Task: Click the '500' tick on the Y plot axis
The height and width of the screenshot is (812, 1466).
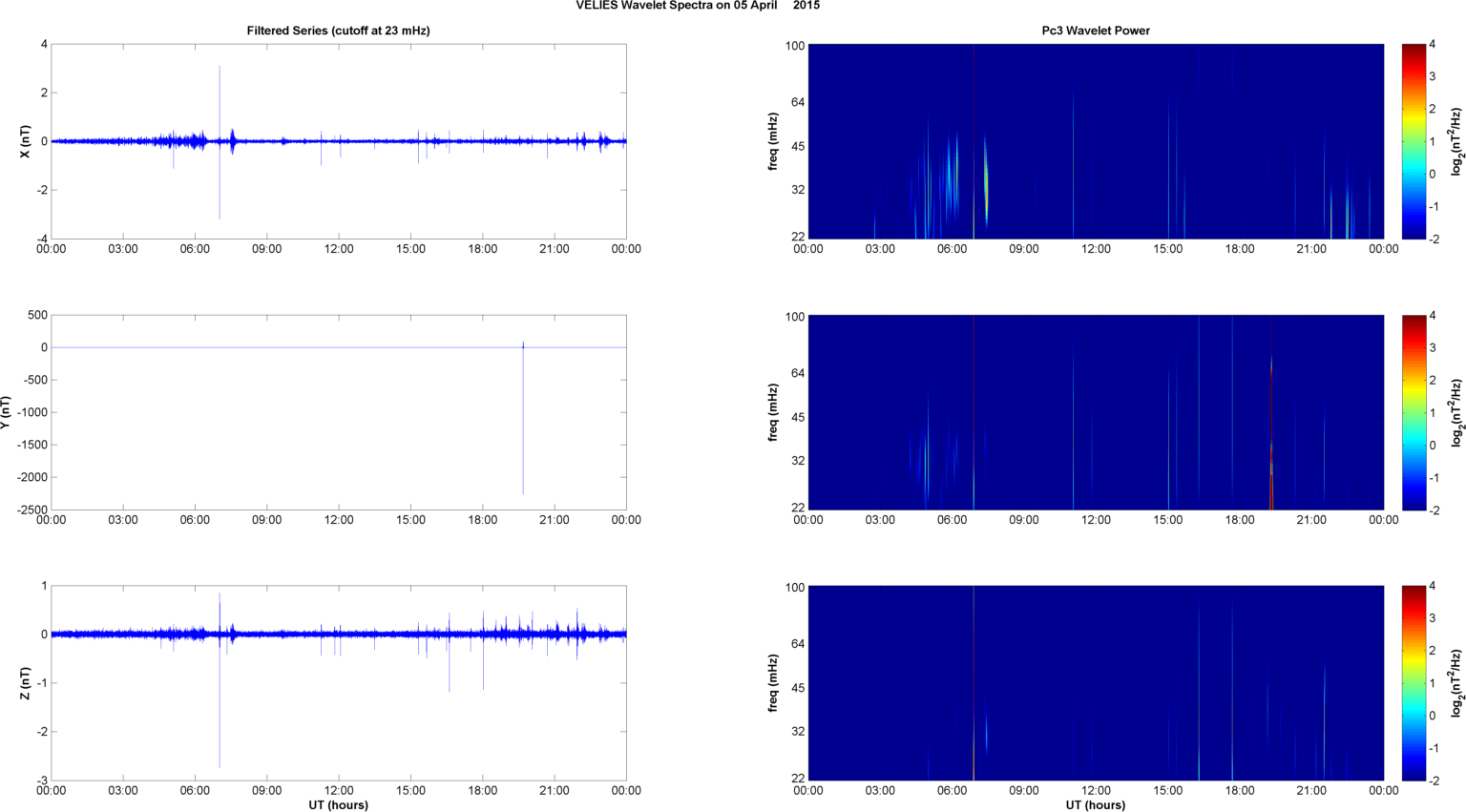Action: point(38,315)
